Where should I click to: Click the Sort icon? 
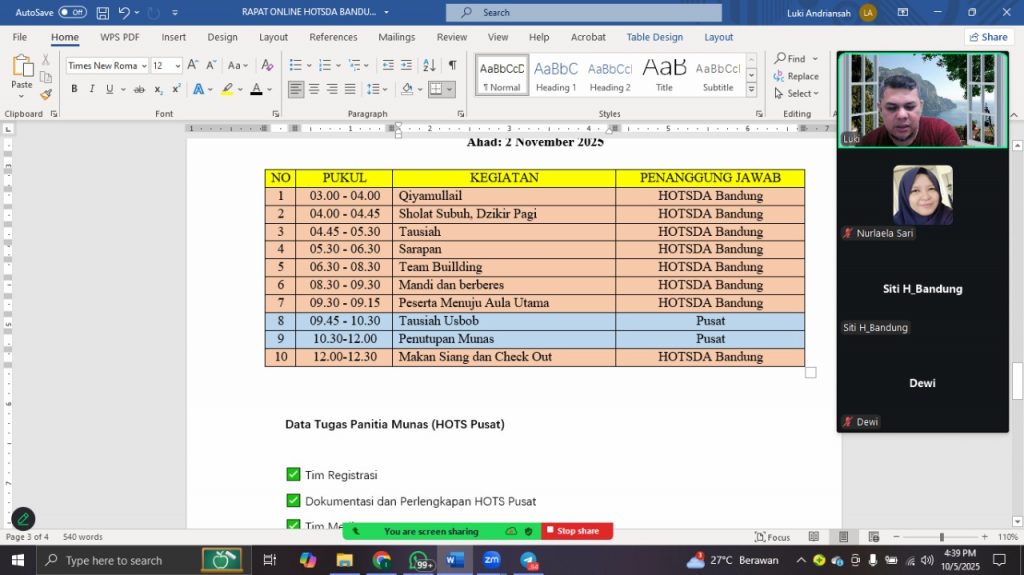[x=431, y=65]
